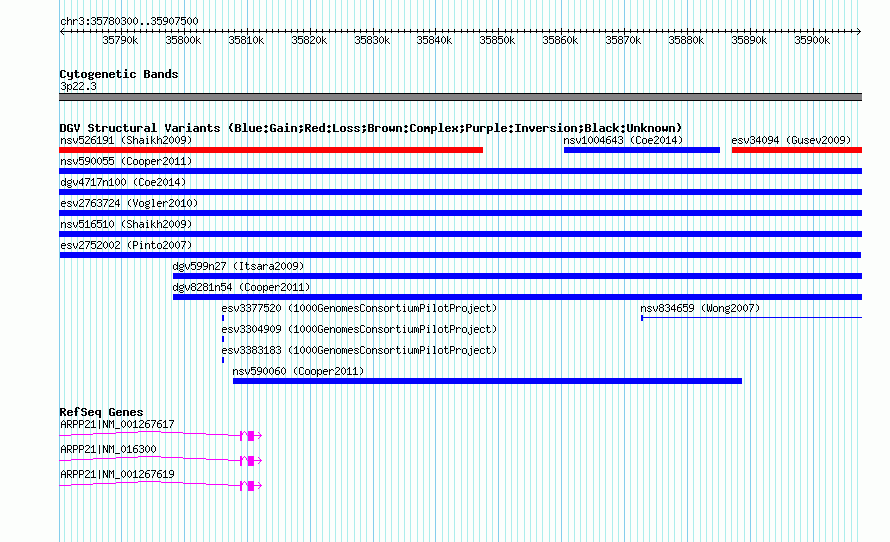This screenshot has width=890, height=542.
Task: Click the RefSeq Genes track heading
Action: point(101,412)
